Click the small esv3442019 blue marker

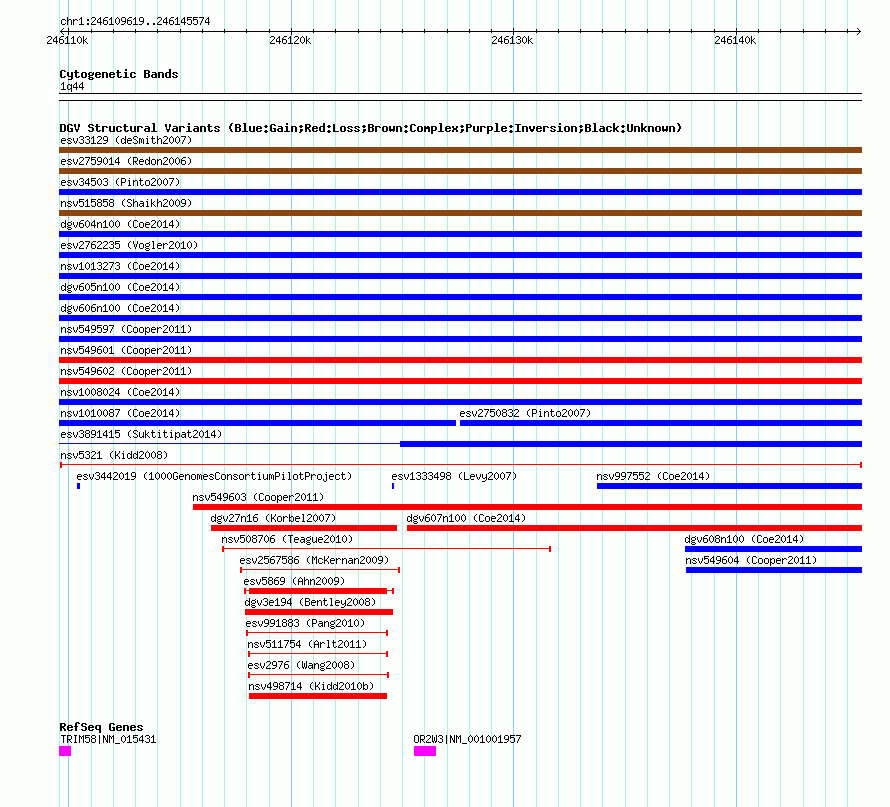coord(78,486)
